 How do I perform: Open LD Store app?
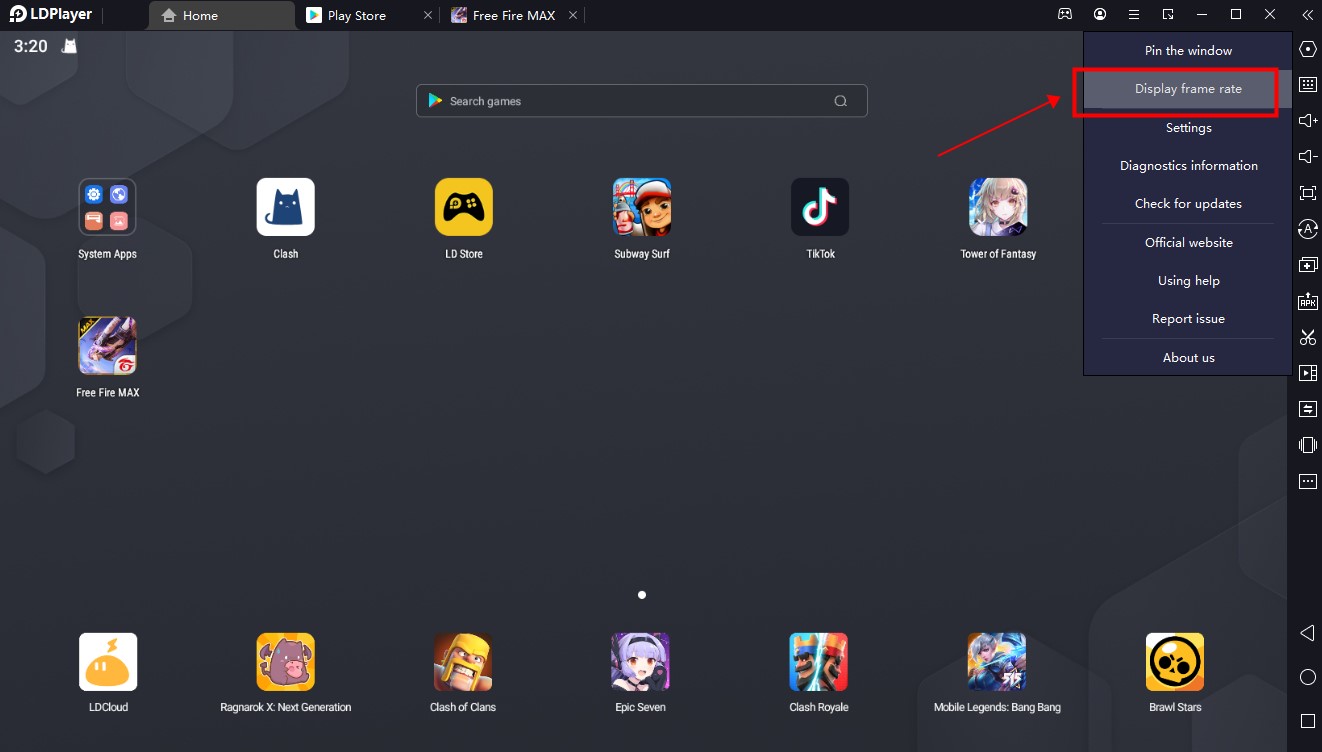click(464, 207)
